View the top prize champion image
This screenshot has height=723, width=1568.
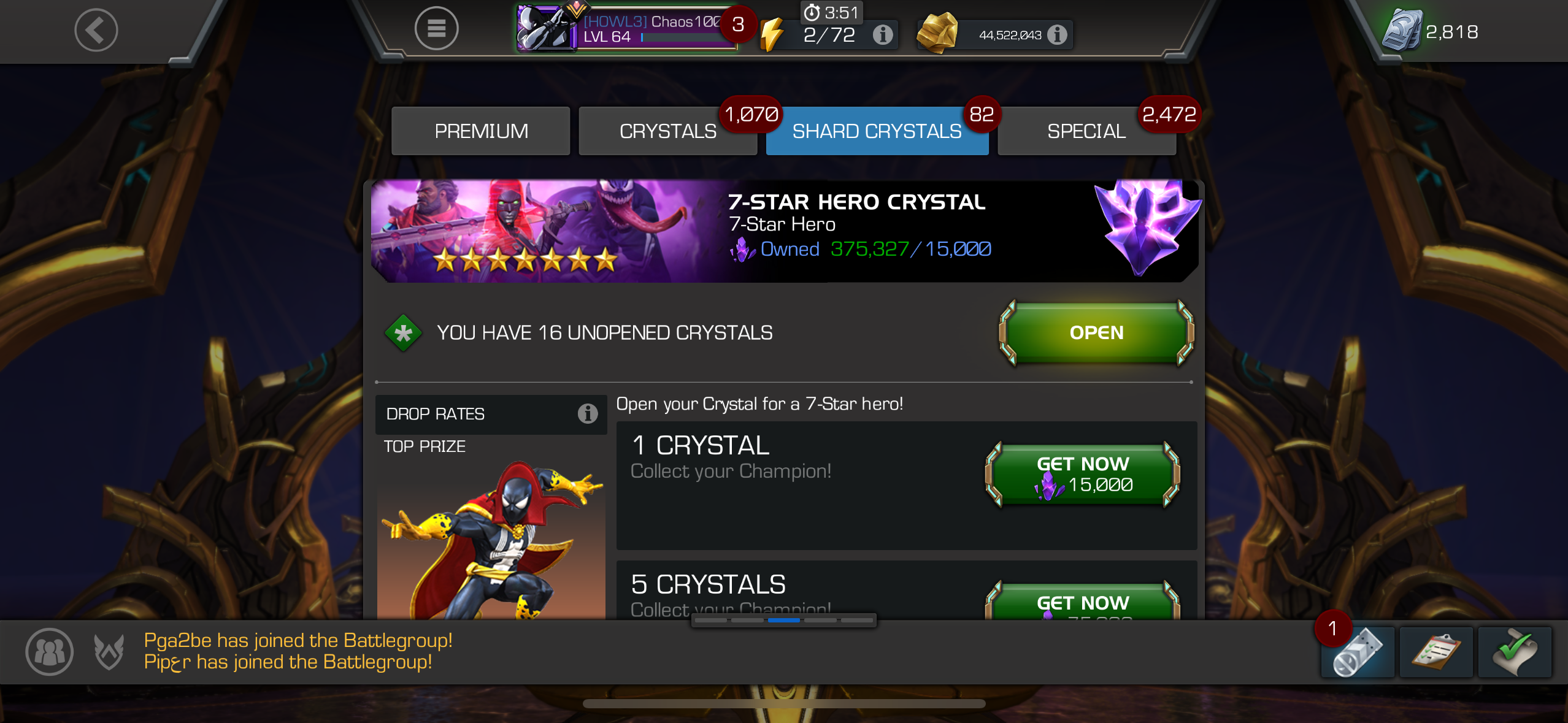(x=491, y=540)
